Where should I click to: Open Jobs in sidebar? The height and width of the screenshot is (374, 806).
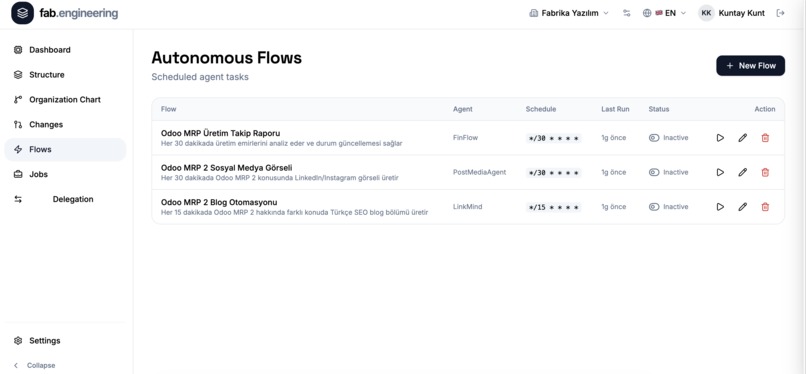[x=65, y=174]
